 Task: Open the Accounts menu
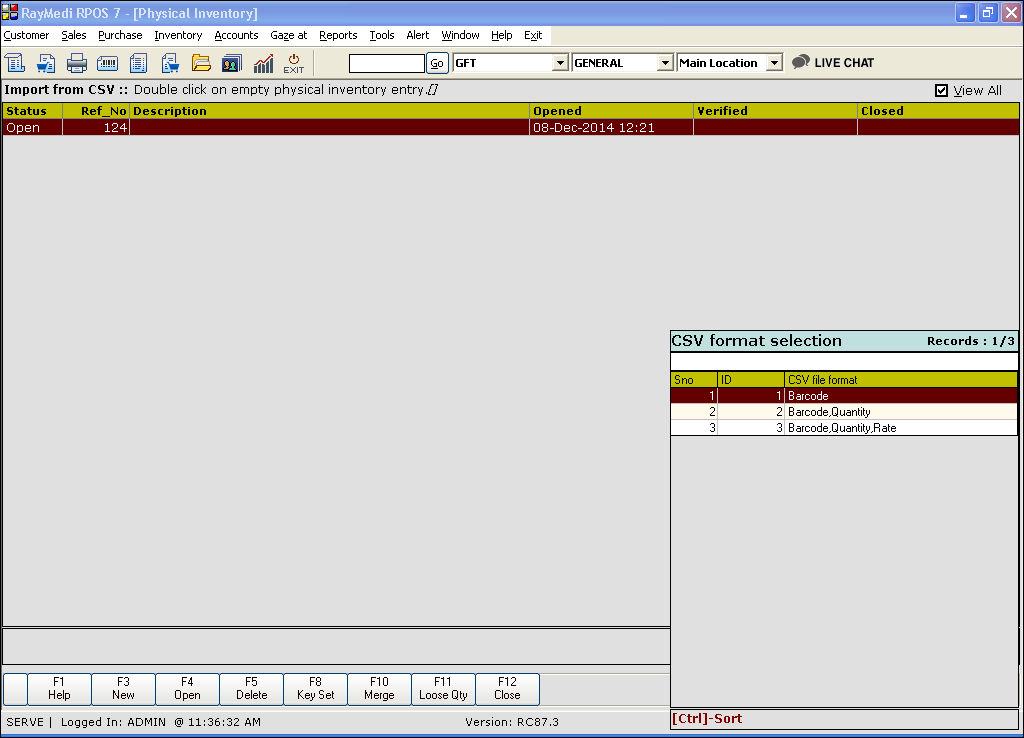(236, 35)
